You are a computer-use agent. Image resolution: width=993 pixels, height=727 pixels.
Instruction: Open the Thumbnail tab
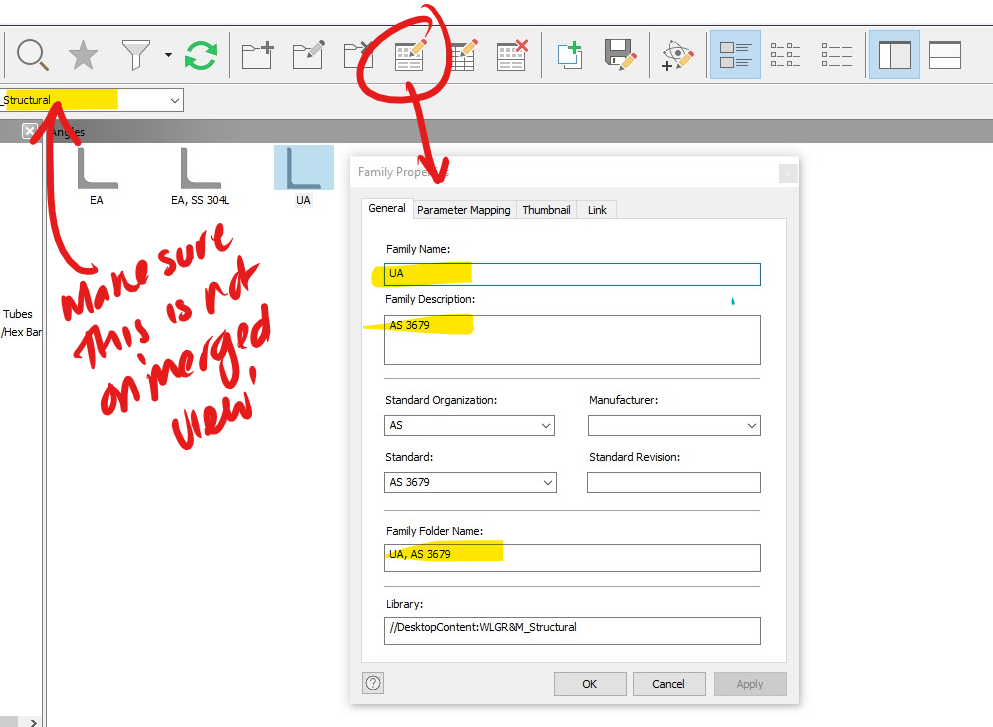(x=546, y=209)
